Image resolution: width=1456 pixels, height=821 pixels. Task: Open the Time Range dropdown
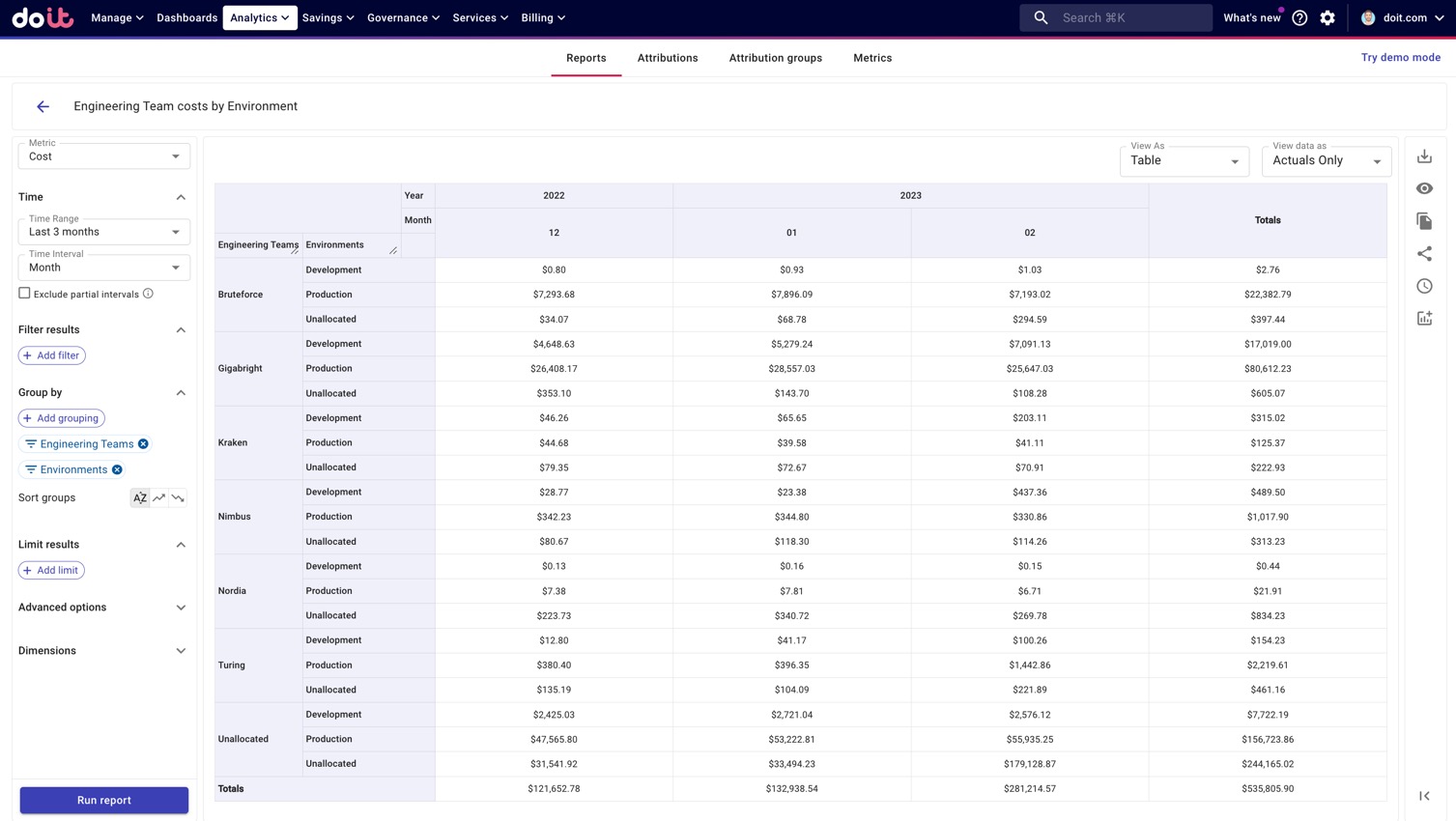(x=104, y=232)
